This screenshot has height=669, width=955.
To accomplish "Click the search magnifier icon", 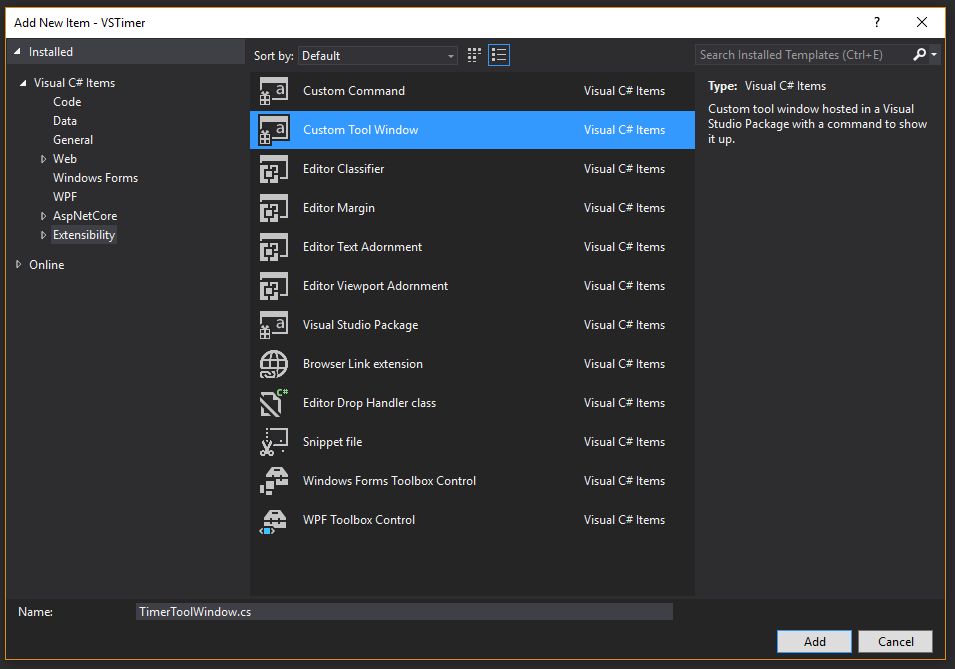I will [919, 55].
